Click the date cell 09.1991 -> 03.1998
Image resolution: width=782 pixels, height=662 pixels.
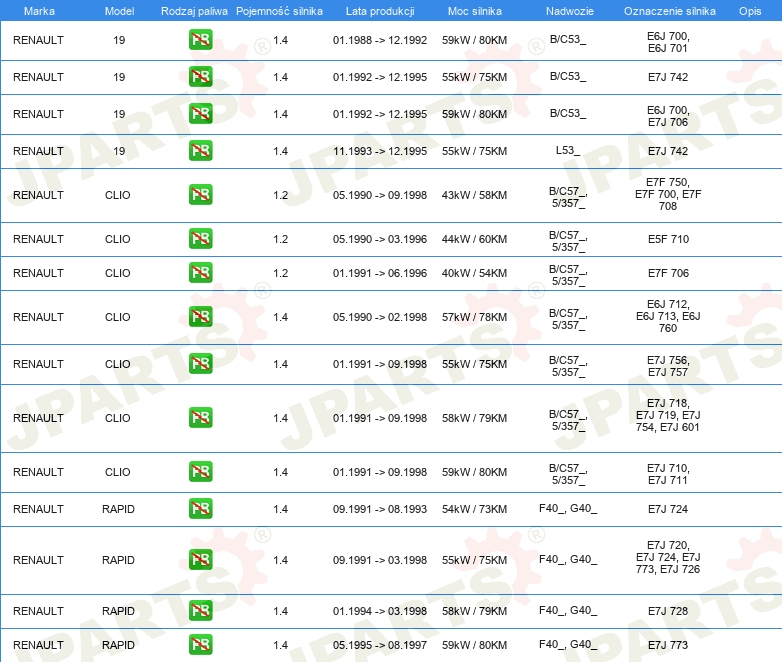(380, 560)
